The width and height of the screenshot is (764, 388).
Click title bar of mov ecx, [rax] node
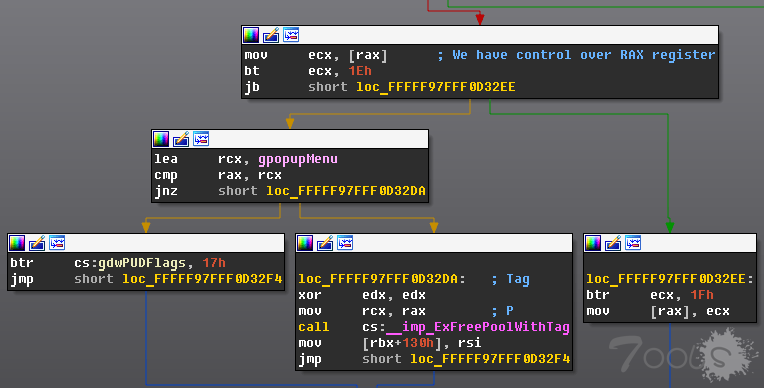(x=480, y=35)
